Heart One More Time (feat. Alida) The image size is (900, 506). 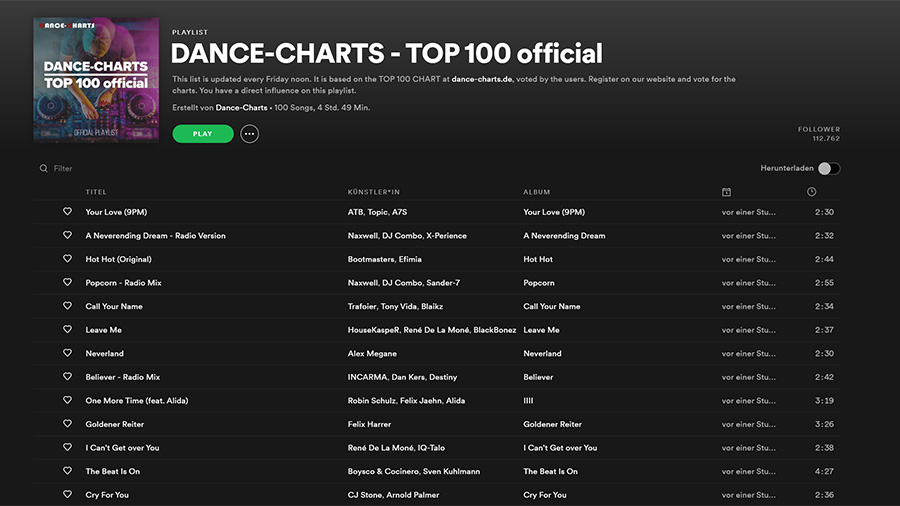coord(67,400)
